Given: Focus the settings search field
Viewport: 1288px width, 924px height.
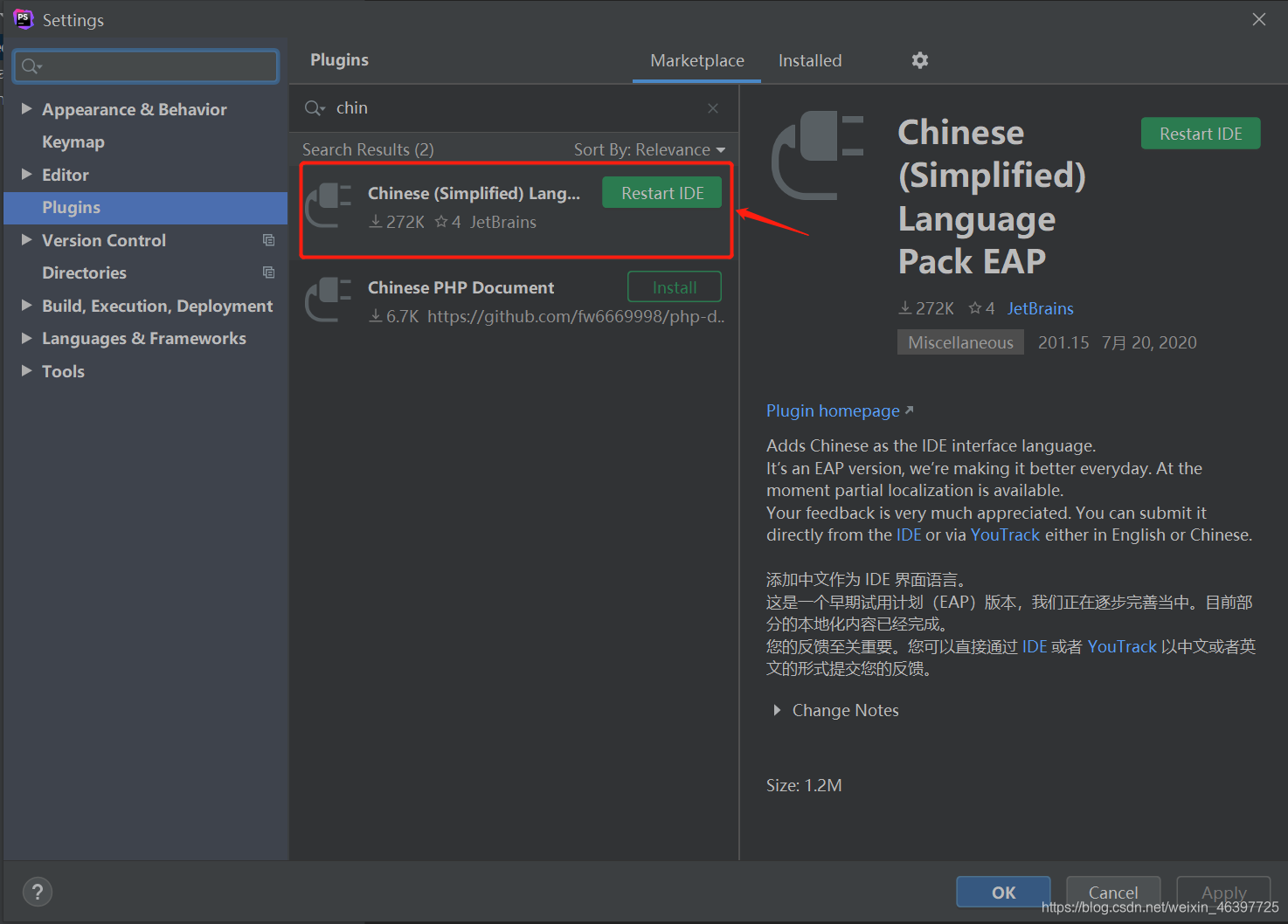Looking at the screenshot, I should (x=146, y=66).
